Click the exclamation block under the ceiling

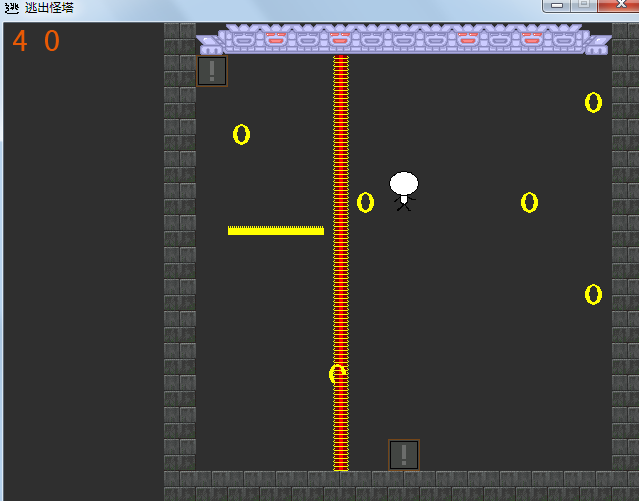pos(212,71)
